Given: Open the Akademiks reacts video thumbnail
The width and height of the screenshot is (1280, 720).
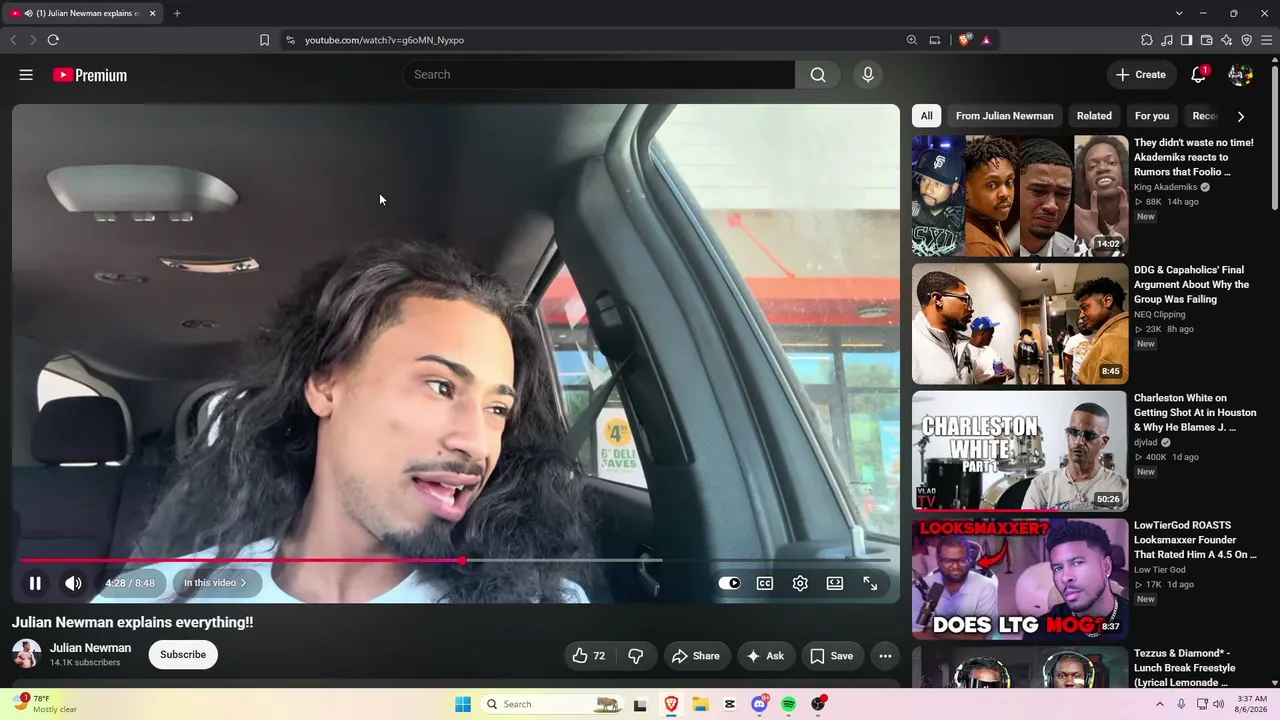Looking at the screenshot, I should (x=1019, y=196).
